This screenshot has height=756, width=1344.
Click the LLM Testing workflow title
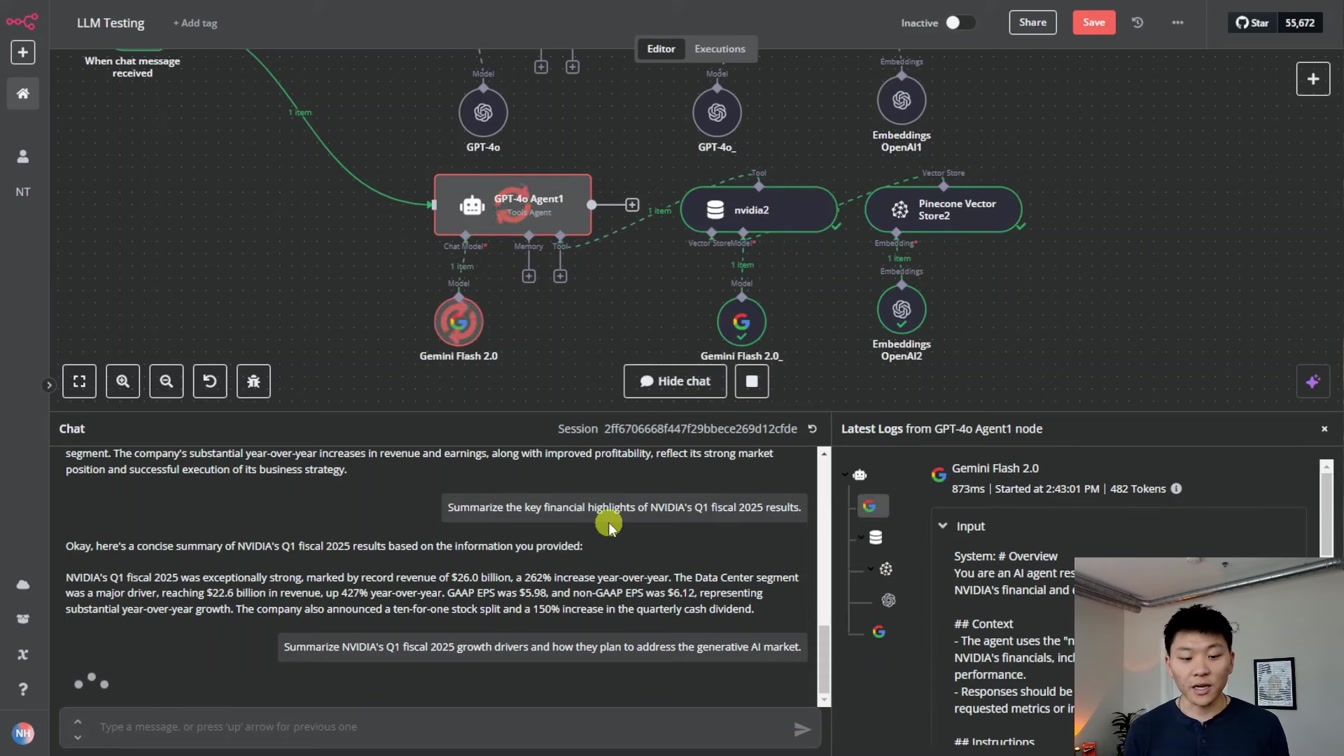[110, 23]
